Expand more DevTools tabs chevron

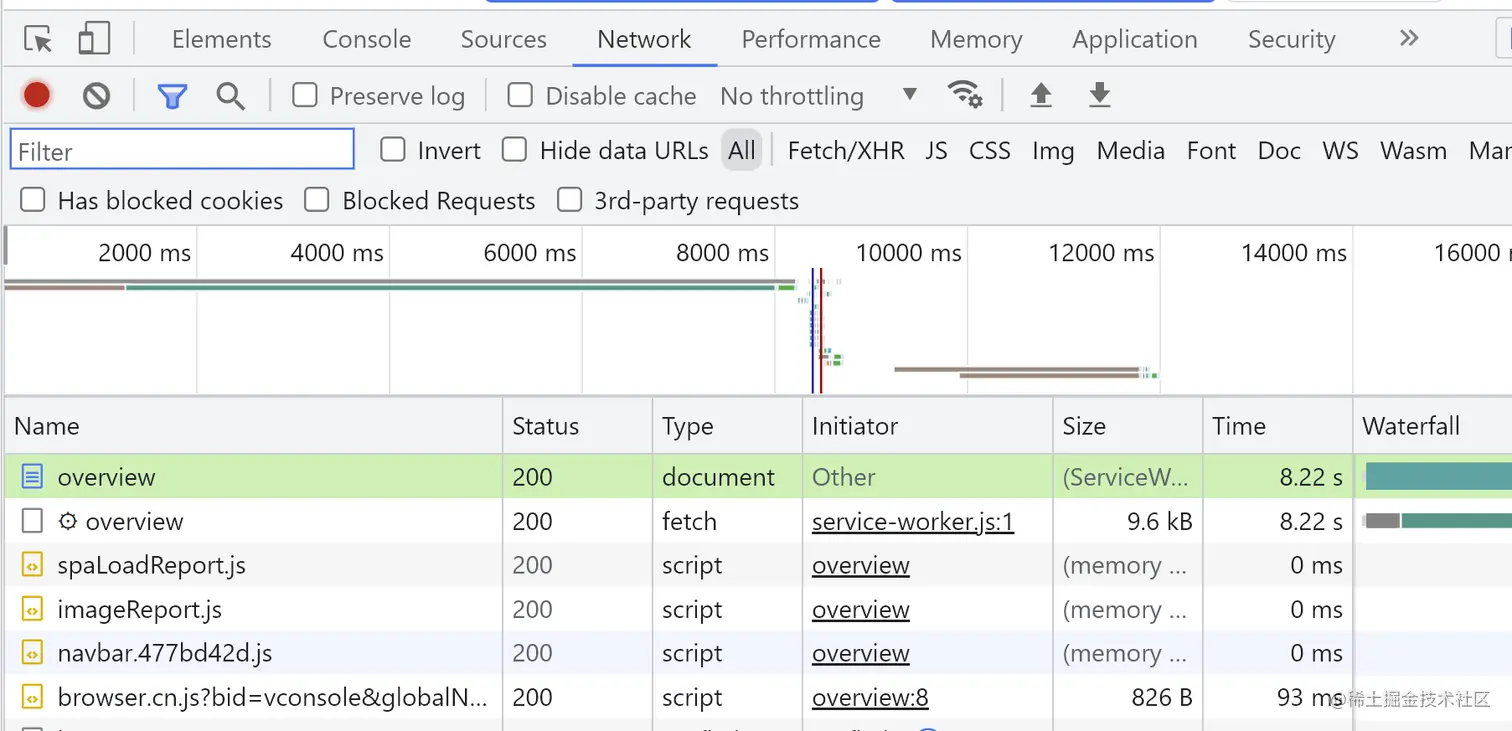click(1409, 39)
